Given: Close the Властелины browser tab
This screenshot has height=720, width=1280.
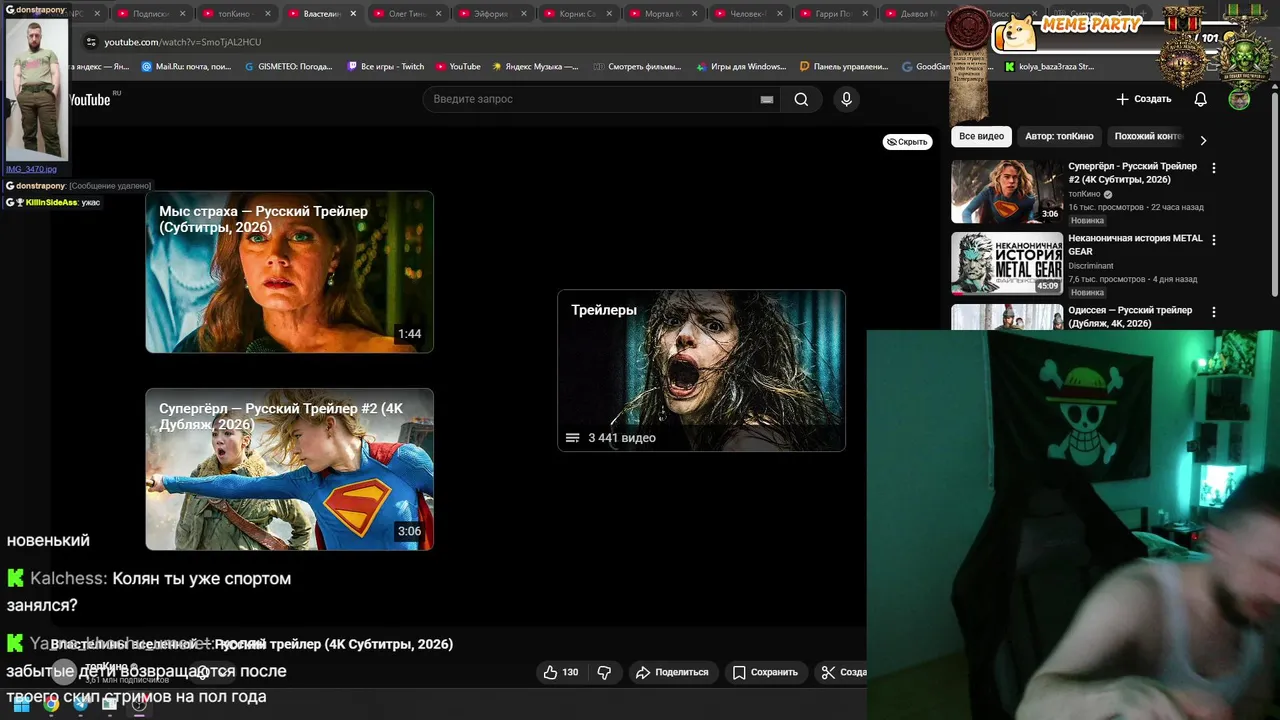Looking at the screenshot, I should (353, 14).
